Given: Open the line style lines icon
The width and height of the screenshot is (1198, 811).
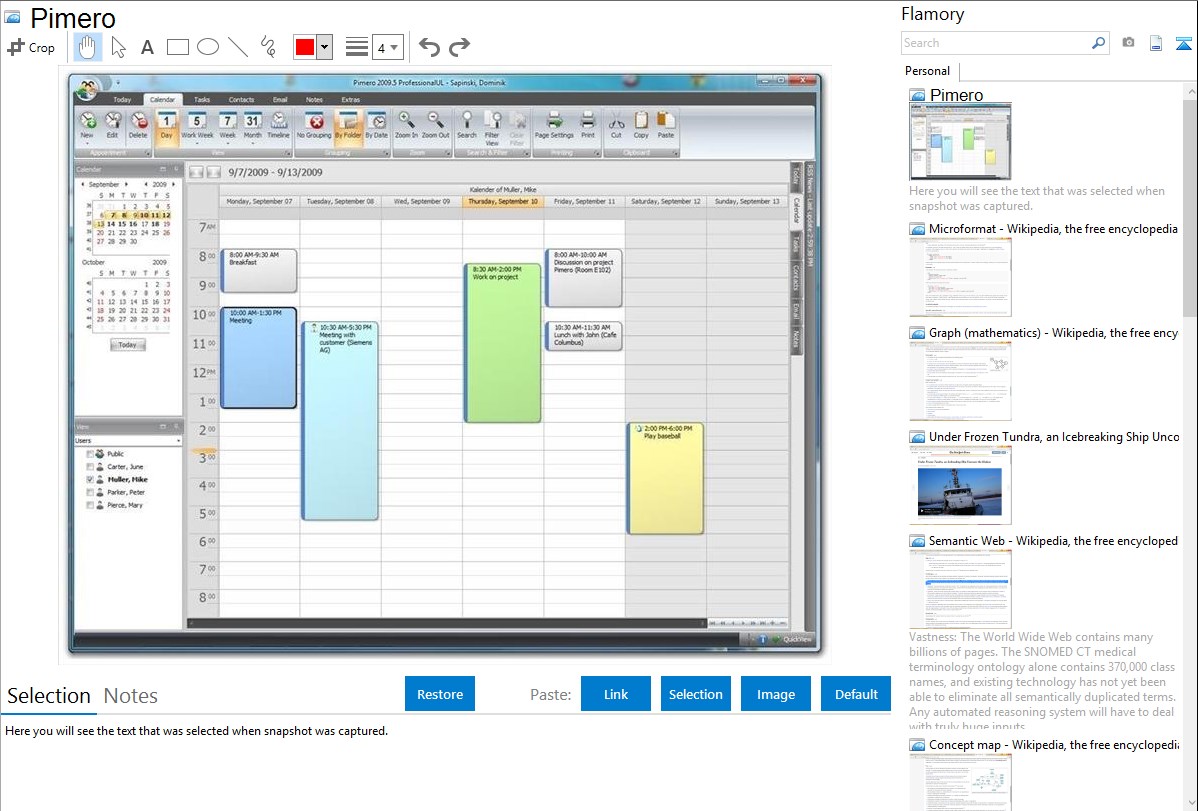Looking at the screenshot, I should click(357, 47).
